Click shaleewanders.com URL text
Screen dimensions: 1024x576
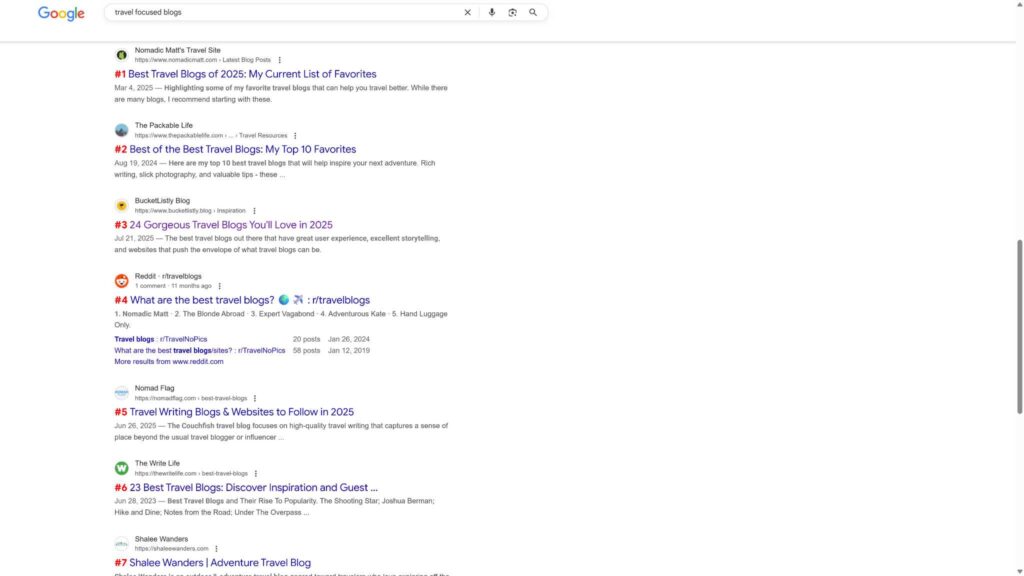pyautogui.click(x=171, y=549)
